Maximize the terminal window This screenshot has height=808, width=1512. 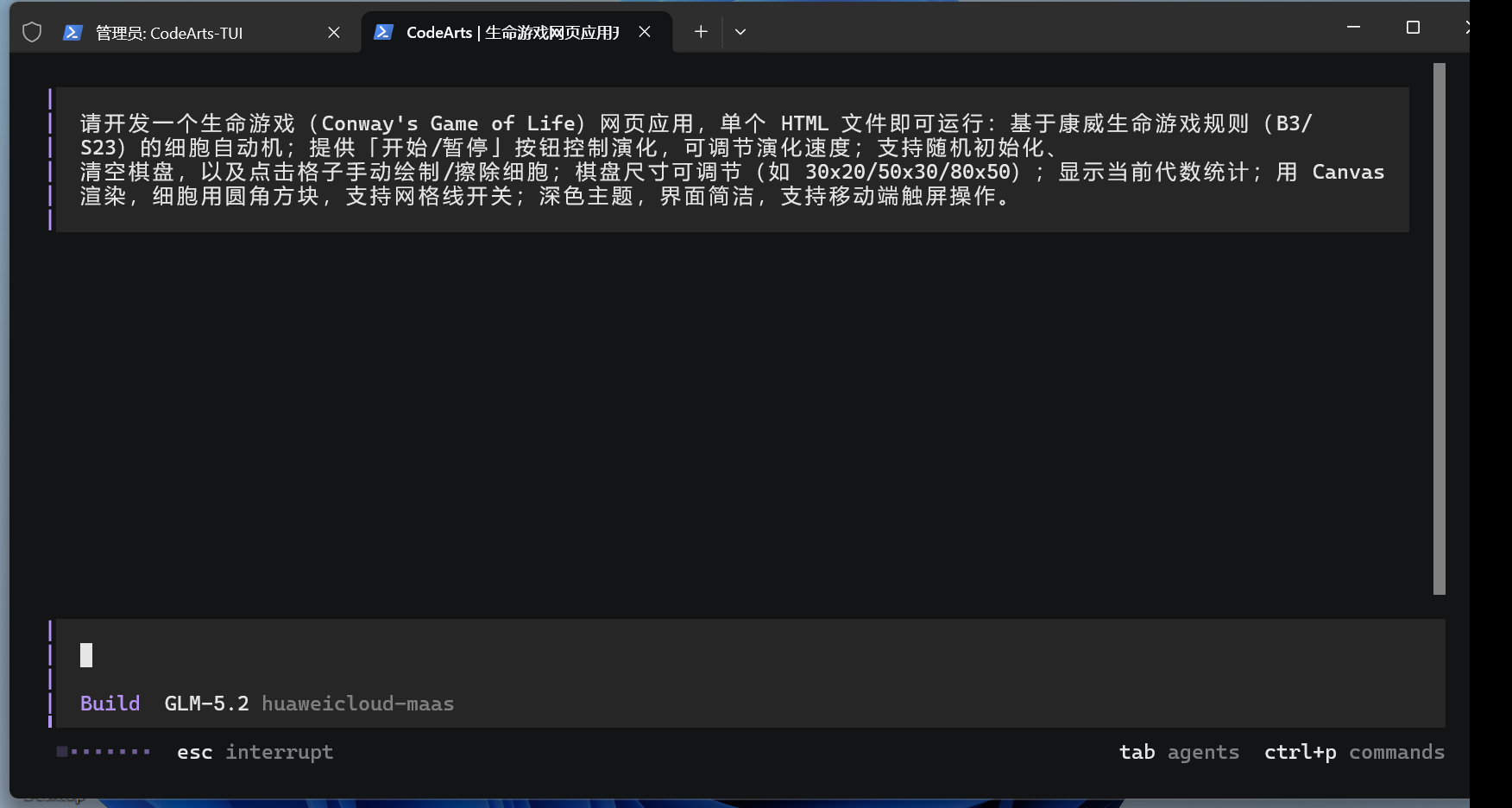click(1413, 28)
